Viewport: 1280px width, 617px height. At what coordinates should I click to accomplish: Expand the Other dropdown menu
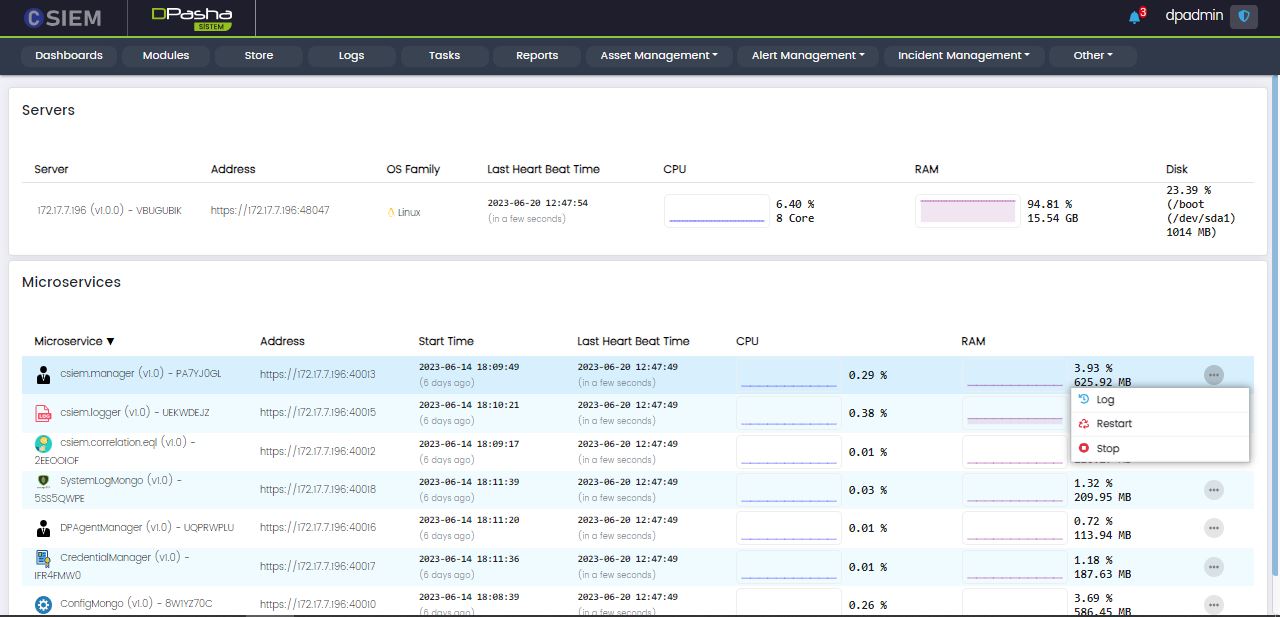(1092, 56)
